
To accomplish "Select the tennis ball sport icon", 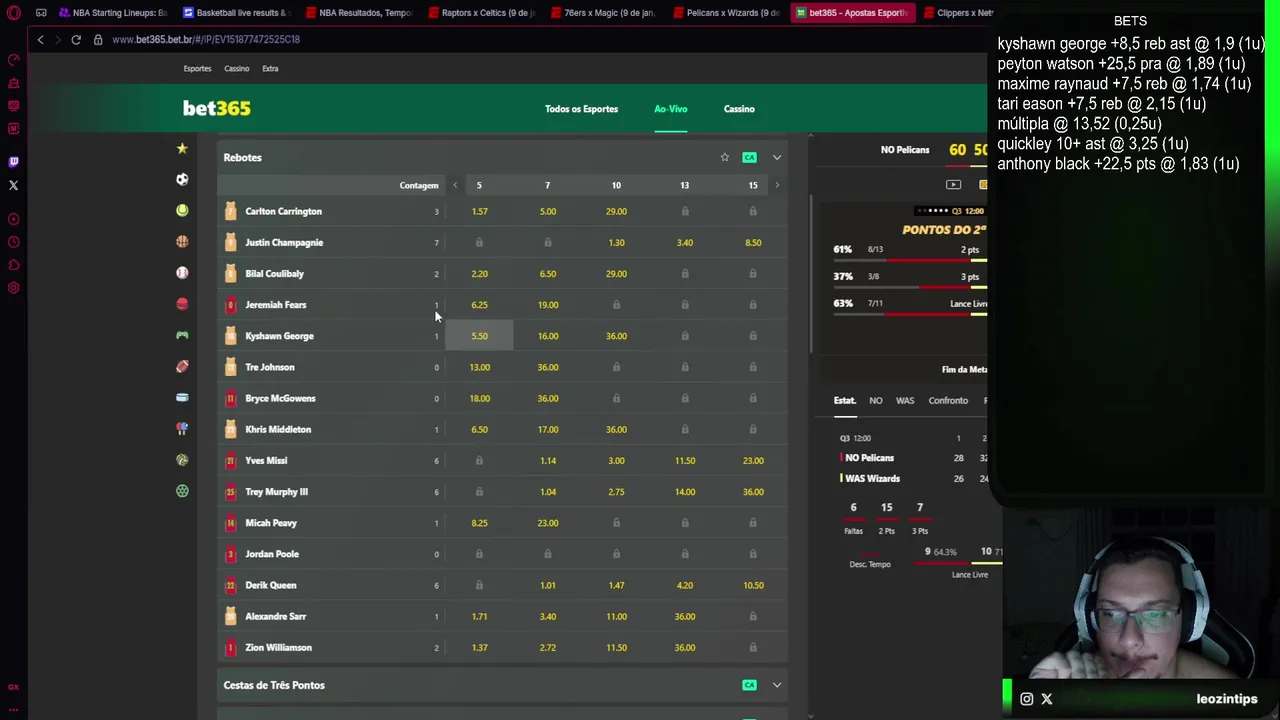I will pos(182,211).
